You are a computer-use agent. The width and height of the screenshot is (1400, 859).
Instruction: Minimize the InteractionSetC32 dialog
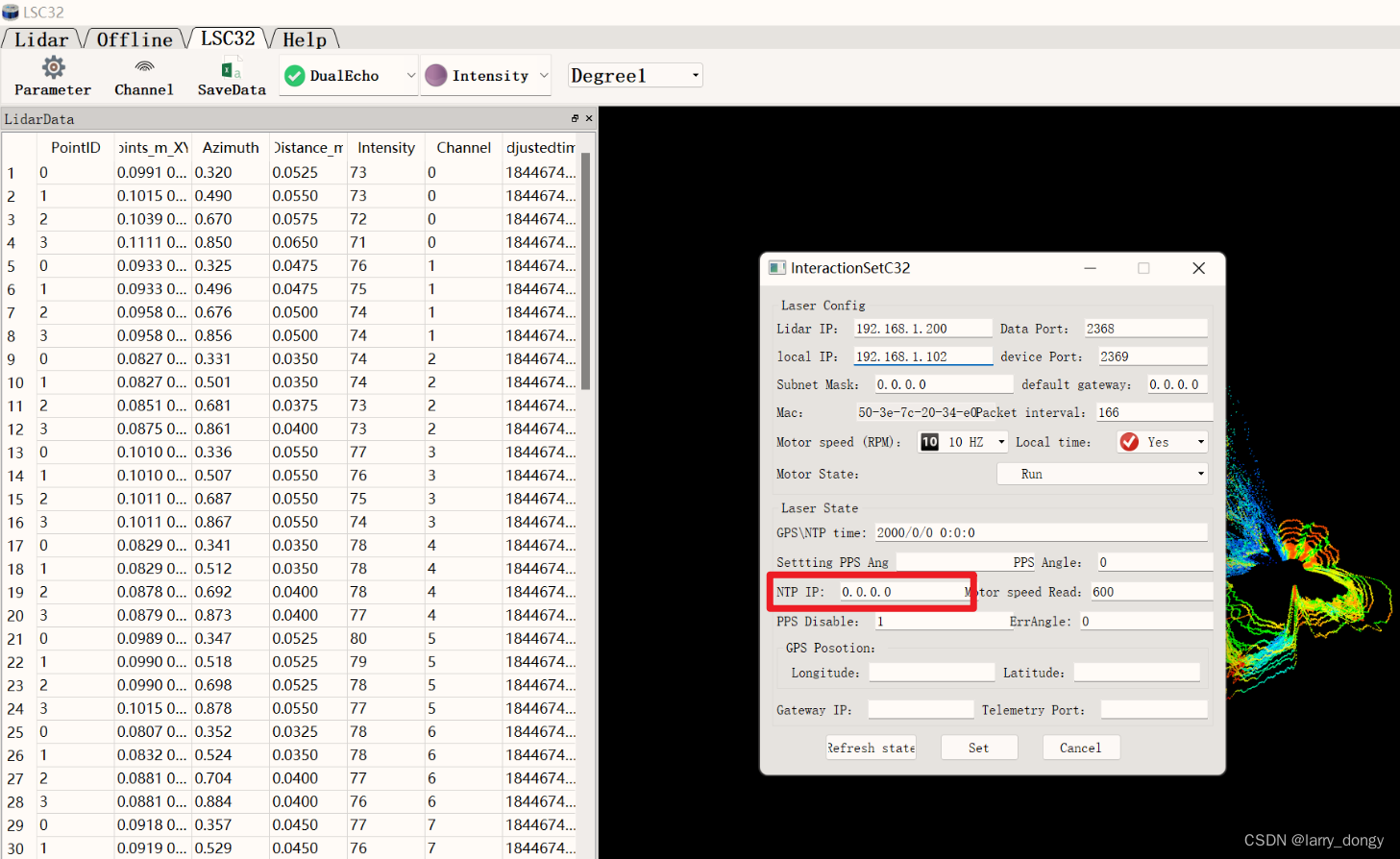(x=1090, y=268)
